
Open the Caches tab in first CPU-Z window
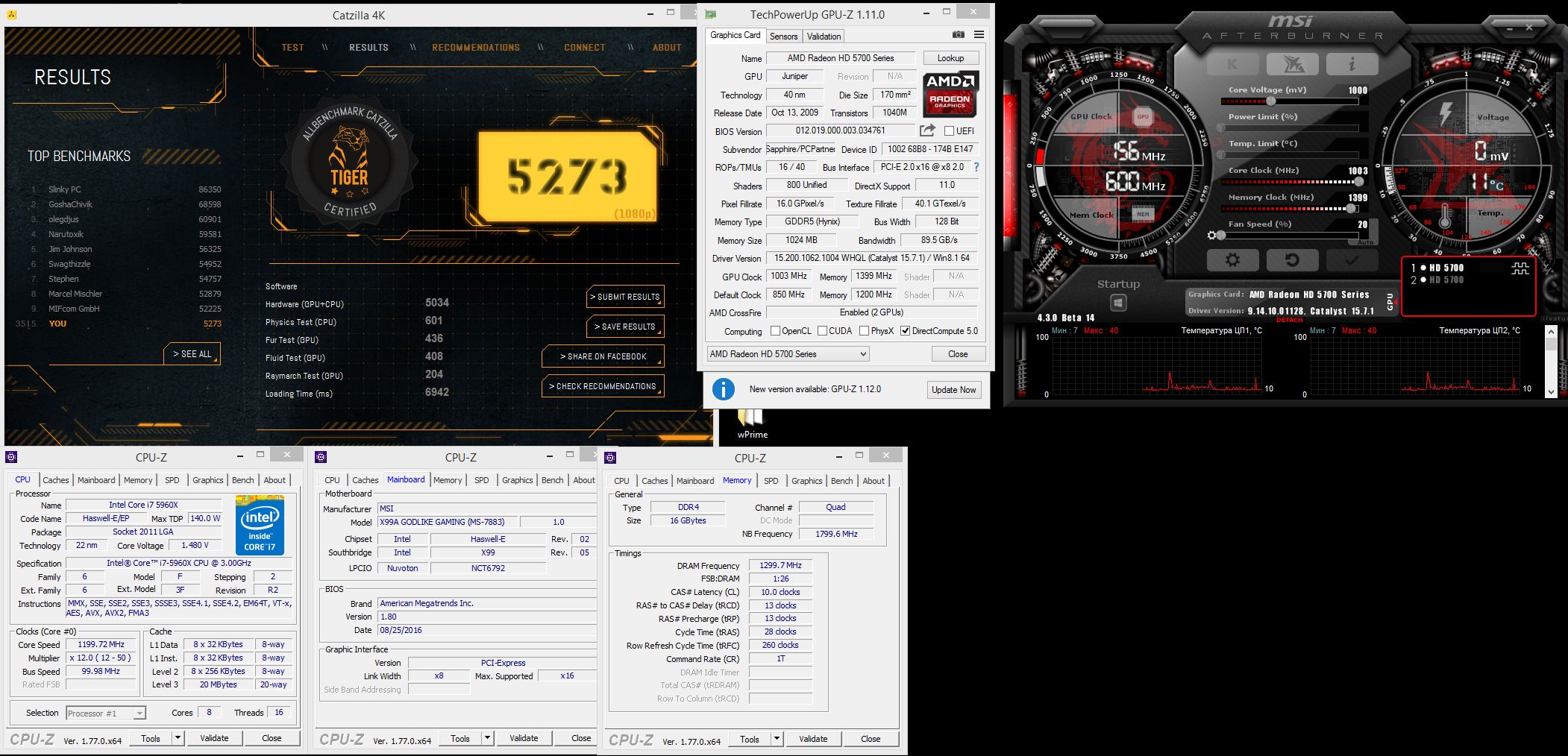pyautogui.click(x=55, y=480)
